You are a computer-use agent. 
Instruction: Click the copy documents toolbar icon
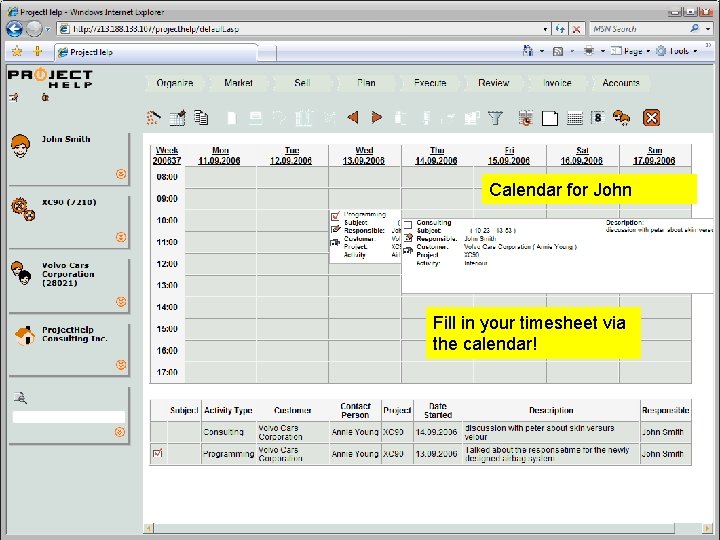[x=201, y=118]
